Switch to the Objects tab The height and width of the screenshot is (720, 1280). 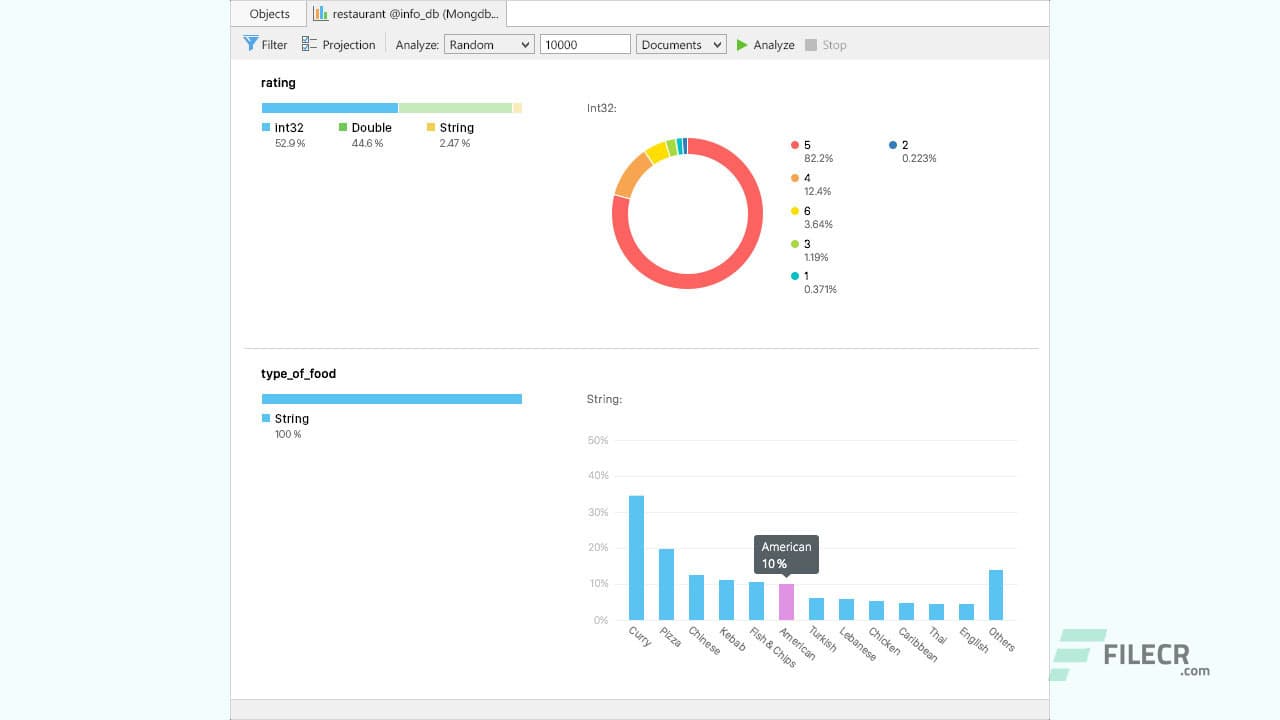(x=267, y=13)
